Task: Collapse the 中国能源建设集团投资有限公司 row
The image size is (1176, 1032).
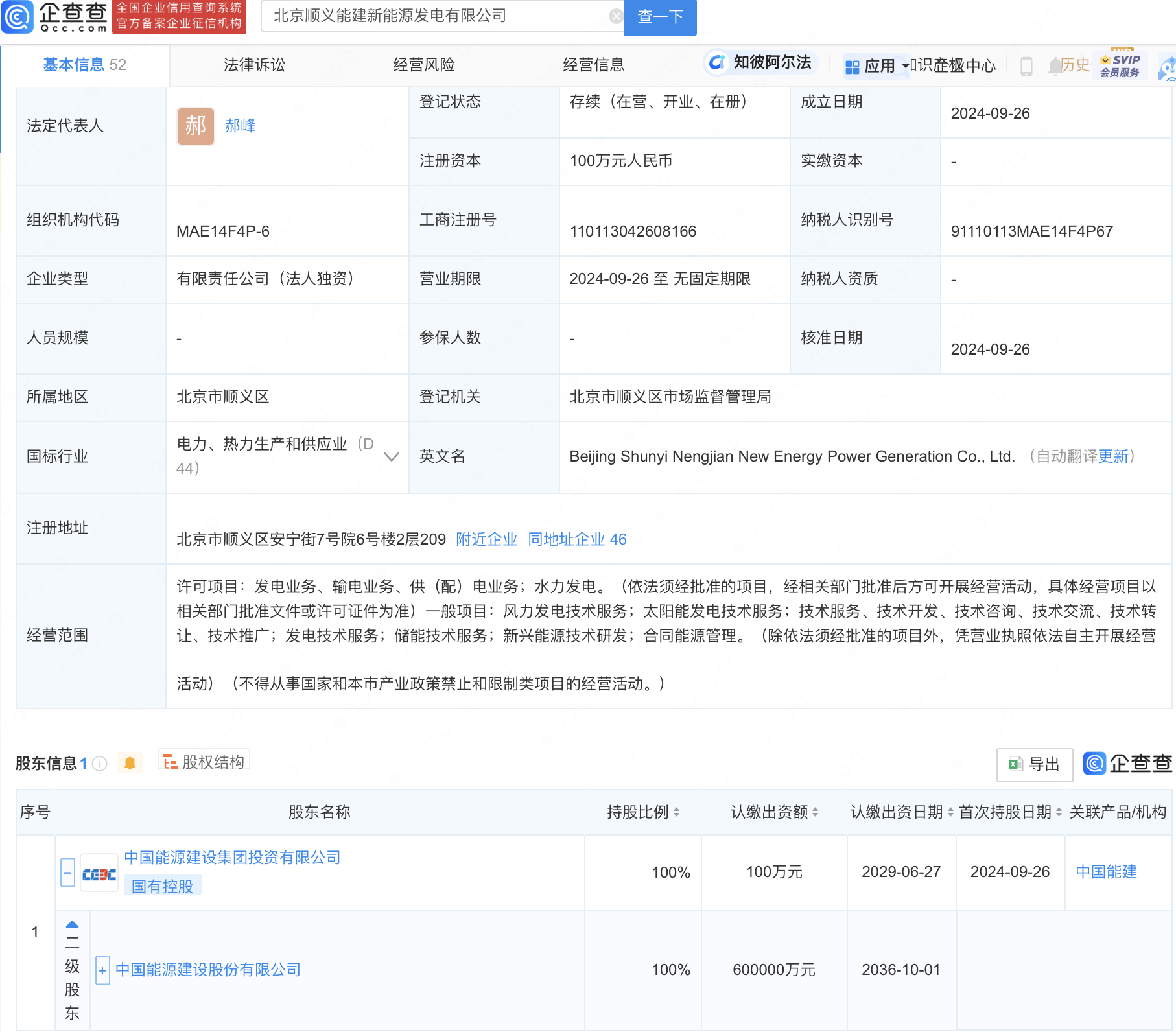Action: click(67, 873)
